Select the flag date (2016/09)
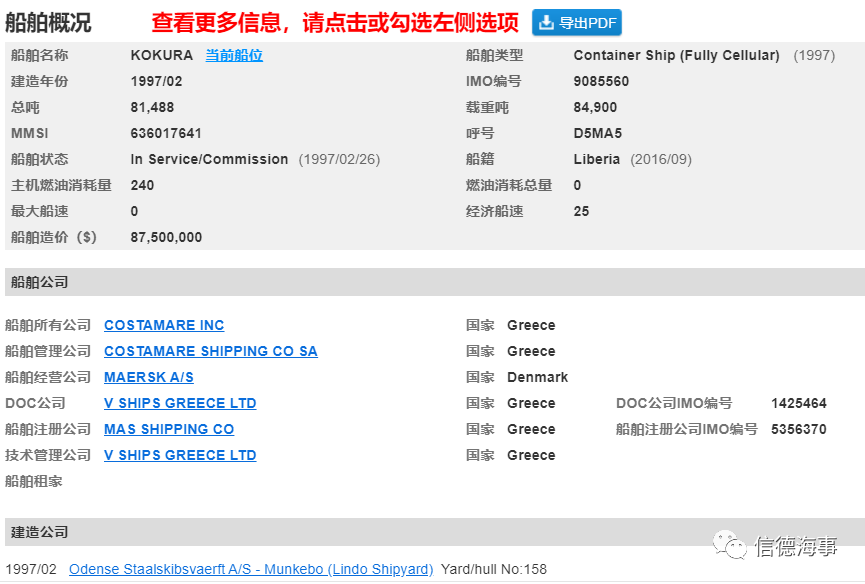Viewport: 865px width, 584px height. pos(661,159)
